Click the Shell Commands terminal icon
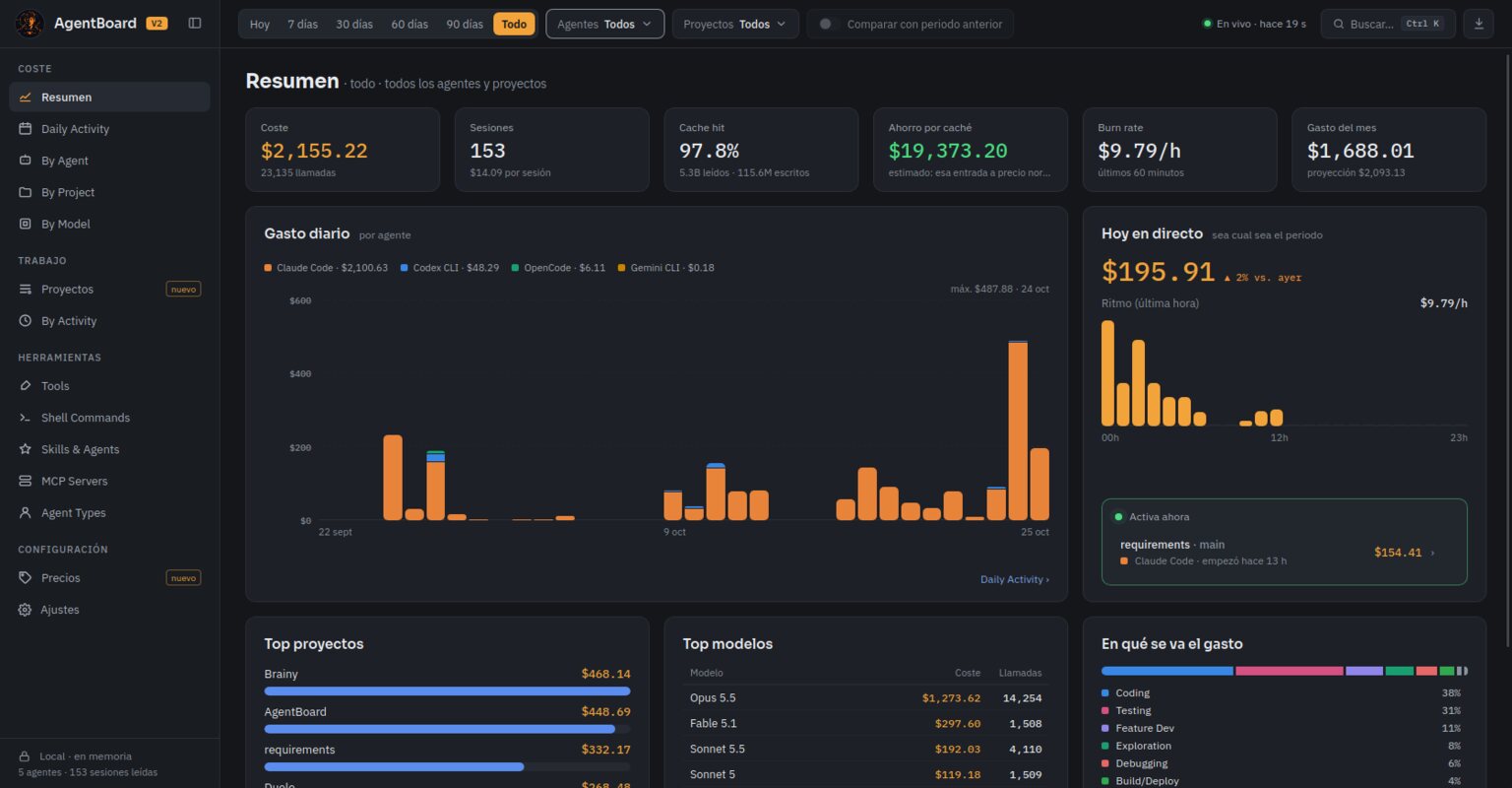1512x788 pixels. point(26,418)
